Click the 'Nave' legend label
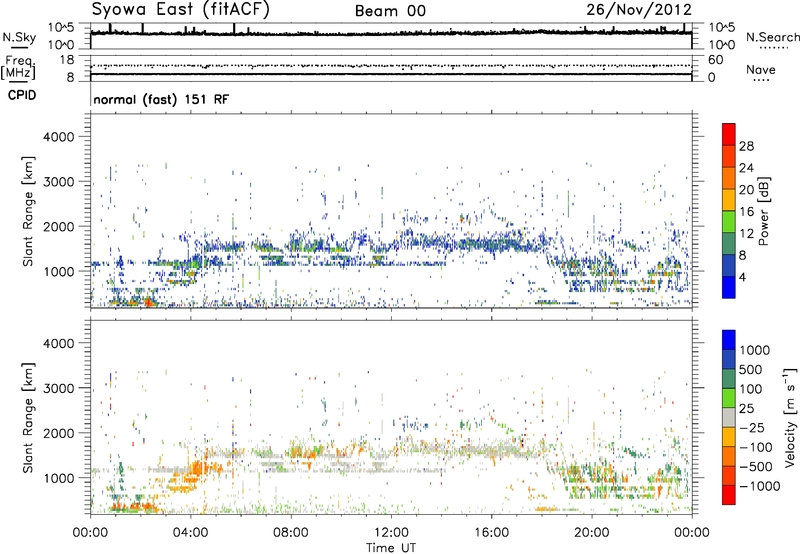The image size is (800, 554). [761, 70]
